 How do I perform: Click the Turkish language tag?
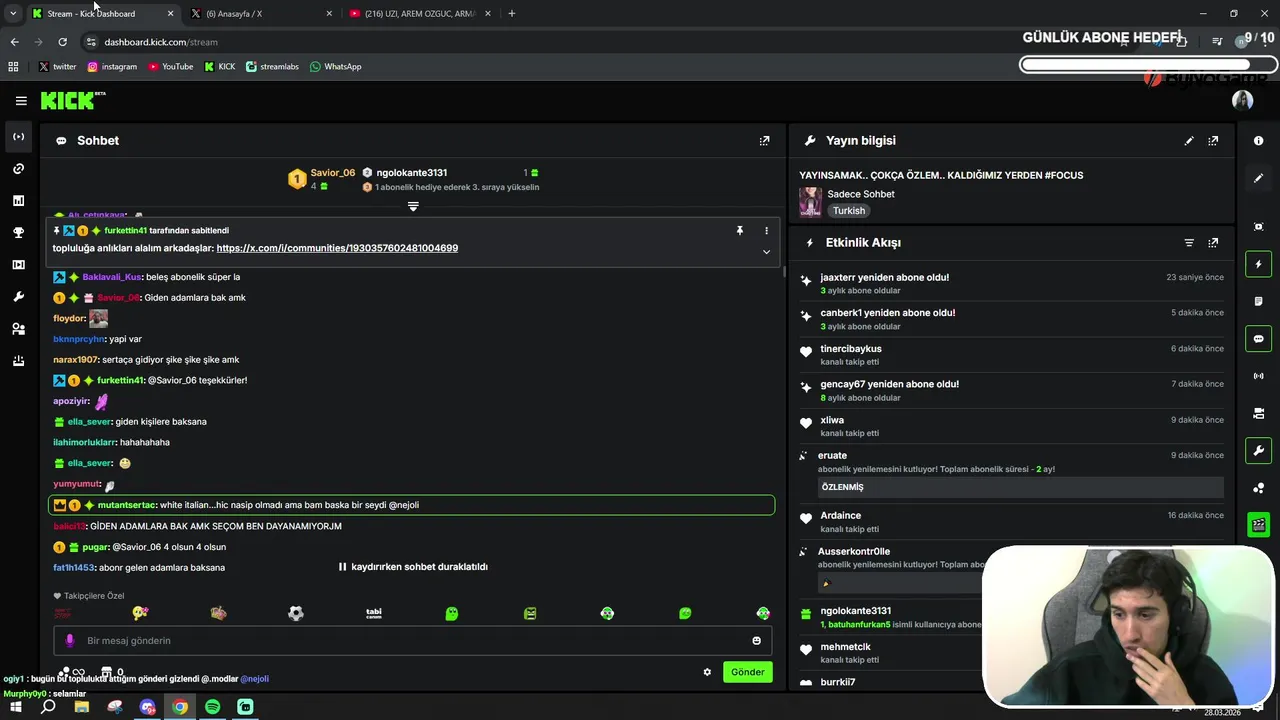pyautogui.click(x=849, y=211)
